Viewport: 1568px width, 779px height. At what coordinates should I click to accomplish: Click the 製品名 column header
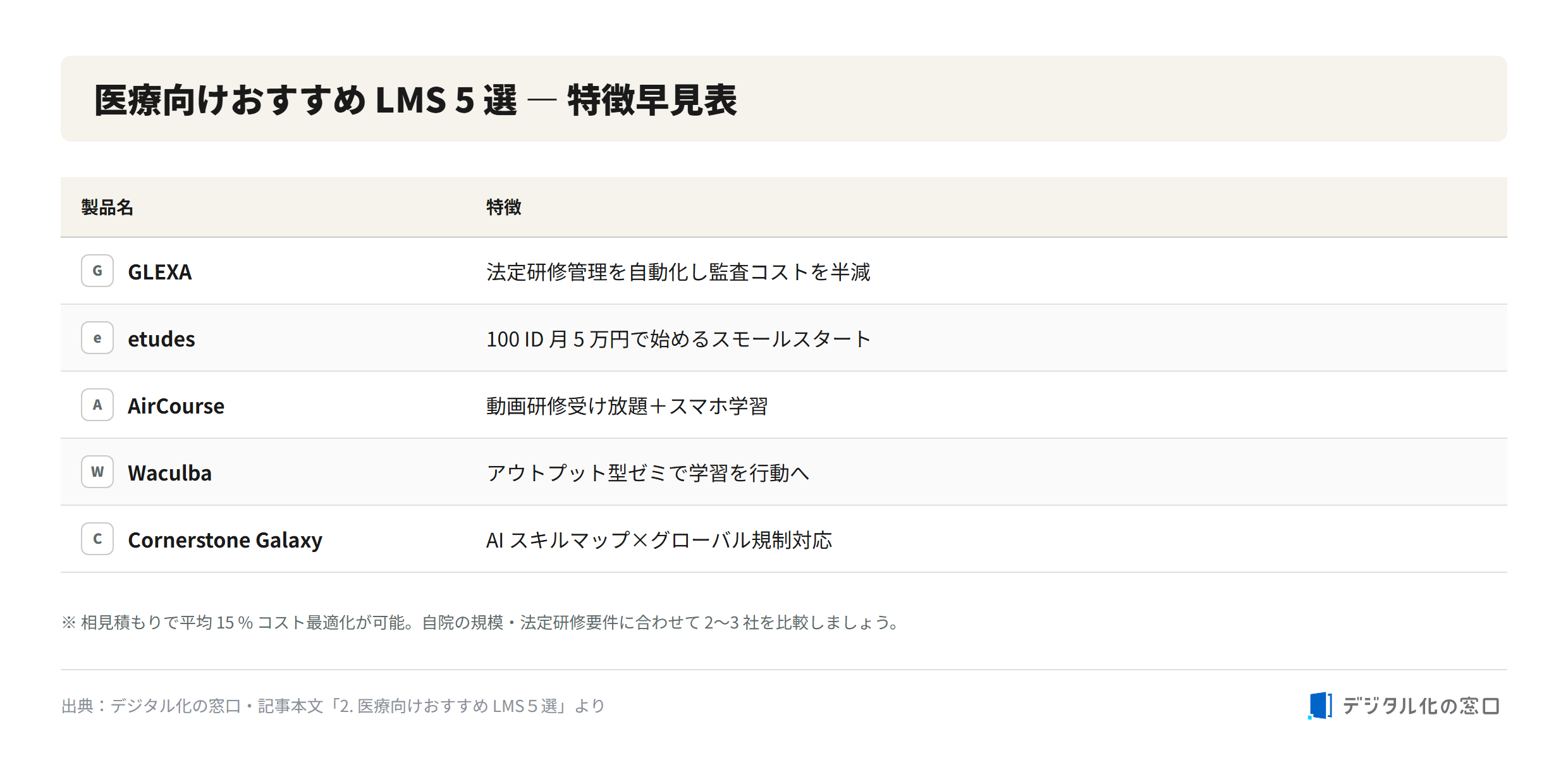[x=107, y=207]
